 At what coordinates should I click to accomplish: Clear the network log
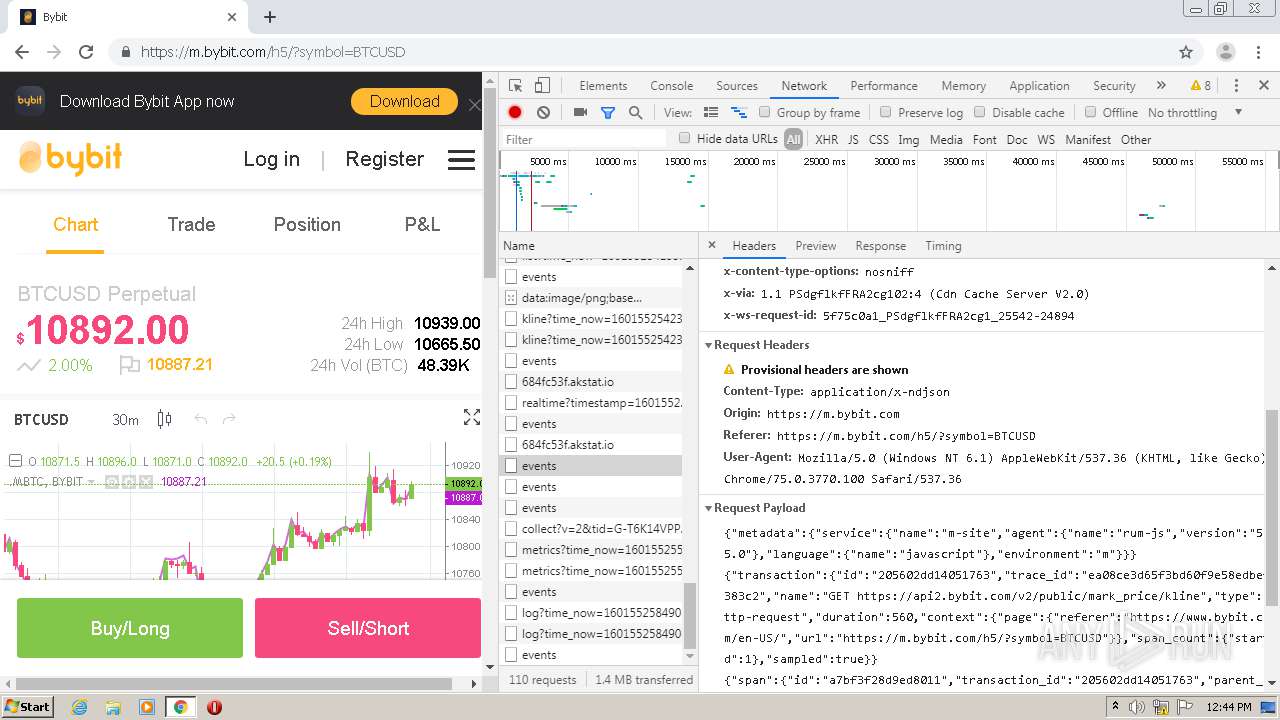click(x=543, y=113)
